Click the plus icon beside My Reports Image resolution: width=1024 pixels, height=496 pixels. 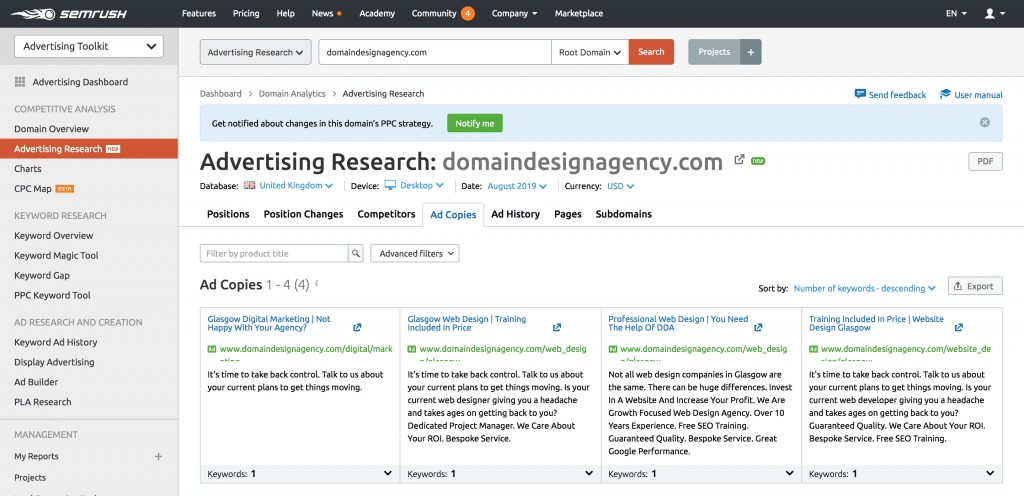(158, 456)
